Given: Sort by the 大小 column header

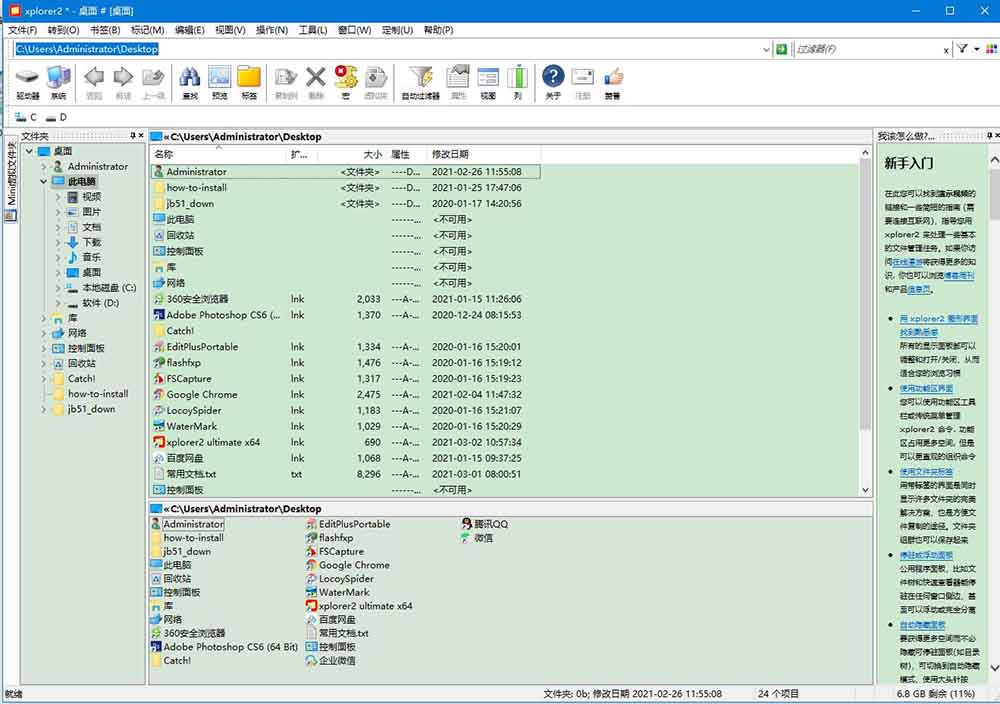Looking at the screenshot, I should 352,154.
